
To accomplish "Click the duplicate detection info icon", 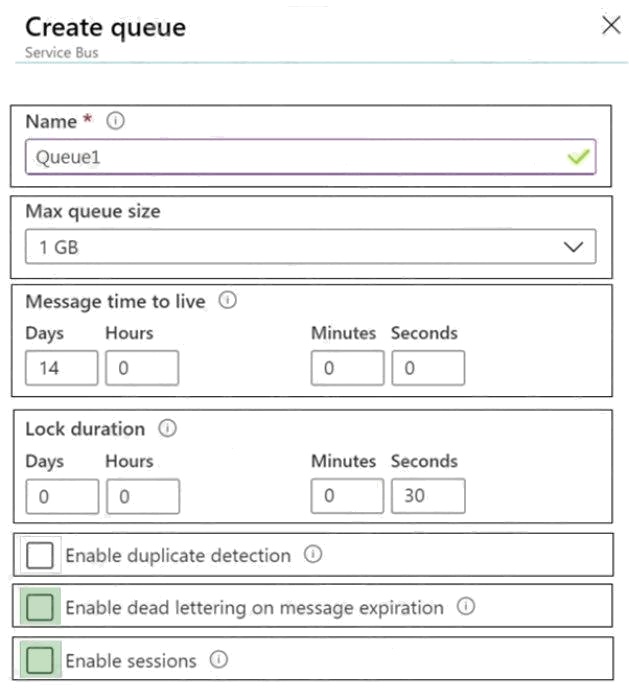I will point(314,555).
